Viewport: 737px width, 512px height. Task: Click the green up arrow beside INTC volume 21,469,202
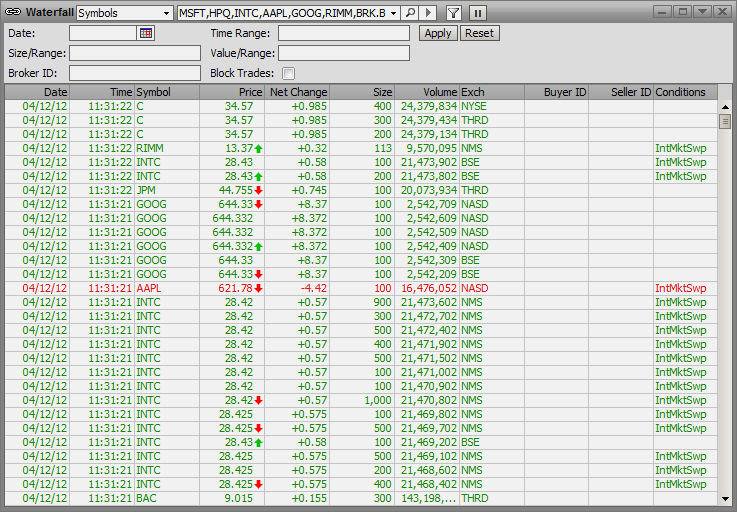pyautogui.click(x=259, y=442)
